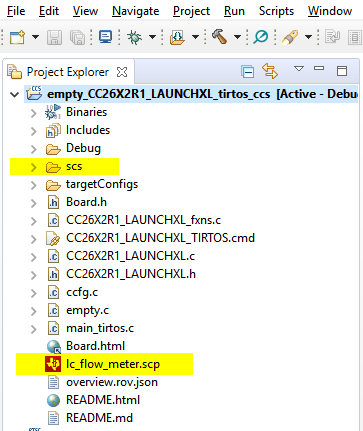Screen dimensions: 363x431
Task: Select the README.html file
Action: pos(103,400)
